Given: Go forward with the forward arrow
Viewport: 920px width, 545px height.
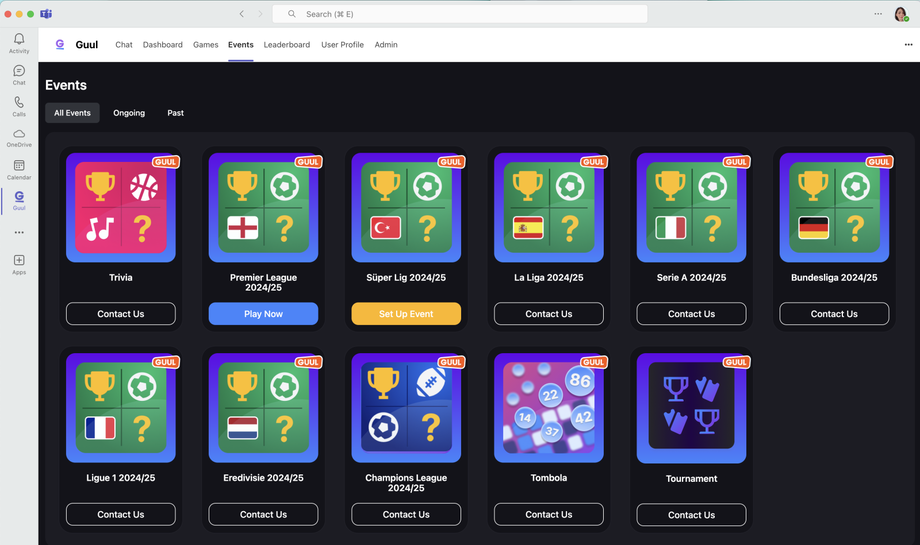Looking at the screenshot, I should pos(260,14).
